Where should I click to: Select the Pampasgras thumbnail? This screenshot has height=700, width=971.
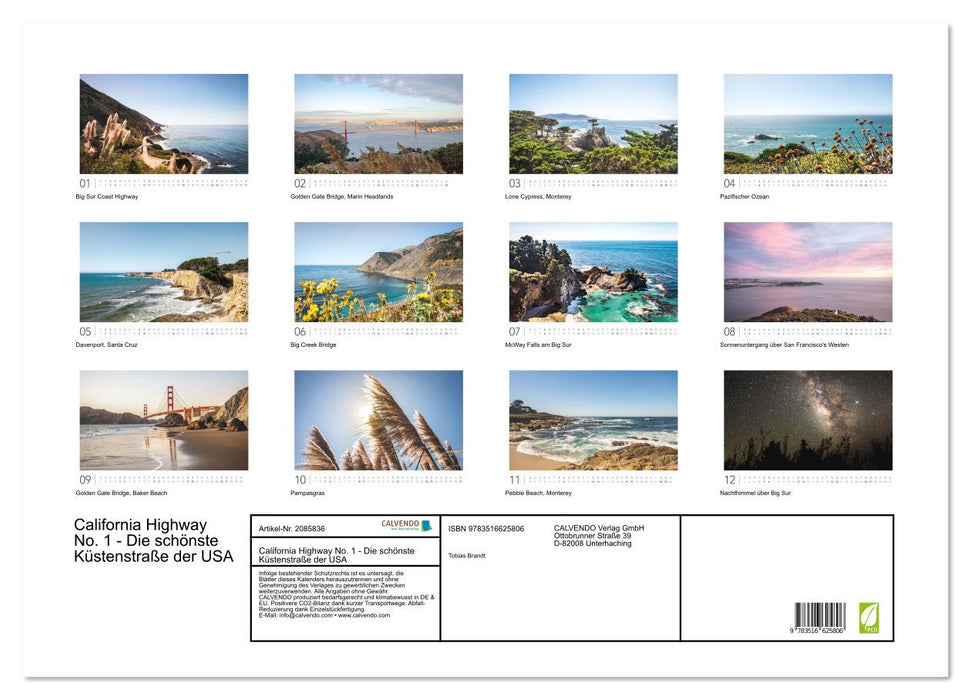point(378,420)
